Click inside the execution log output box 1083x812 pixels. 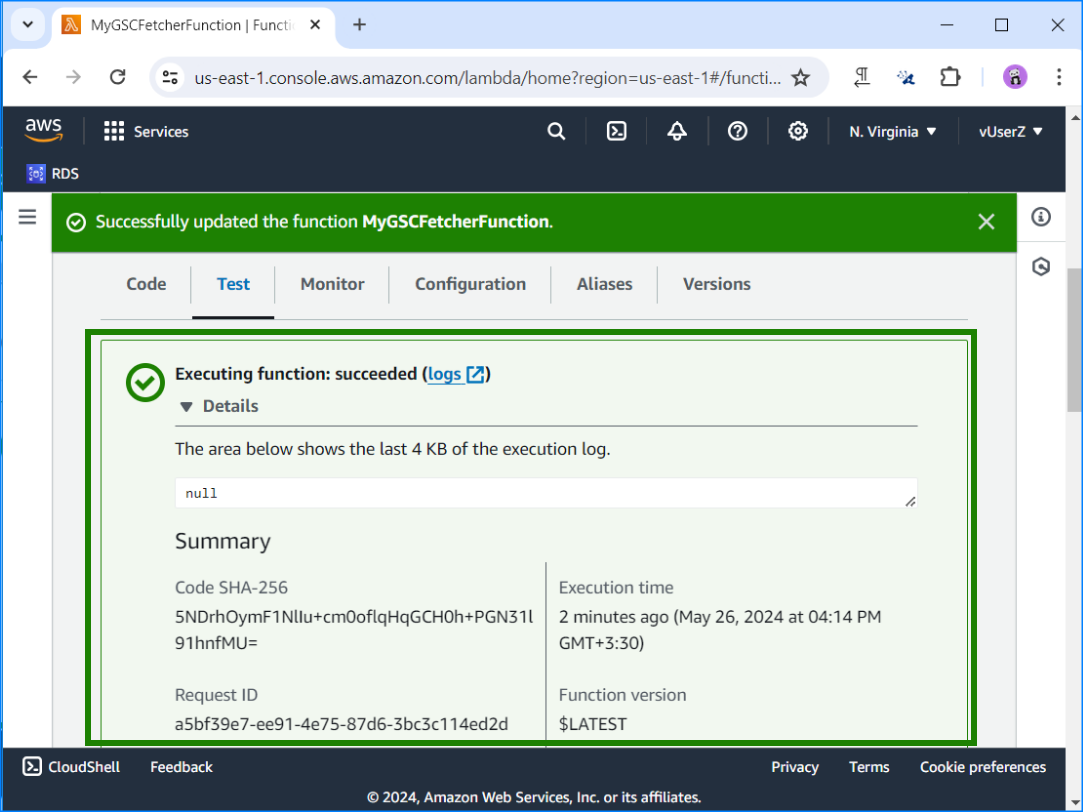pyautogui.click(x=545, y=492)
